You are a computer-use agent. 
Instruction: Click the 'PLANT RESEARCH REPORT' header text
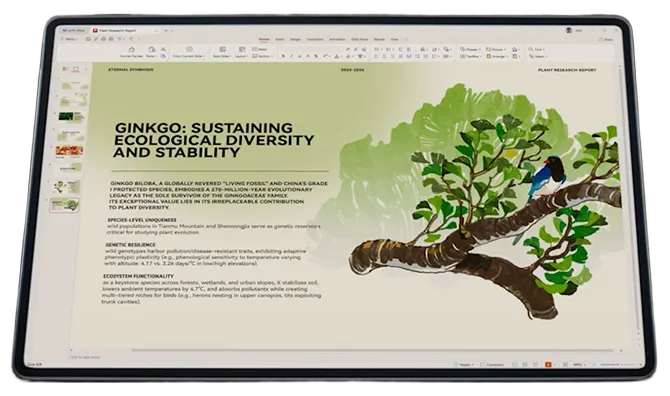pos(567,70)
